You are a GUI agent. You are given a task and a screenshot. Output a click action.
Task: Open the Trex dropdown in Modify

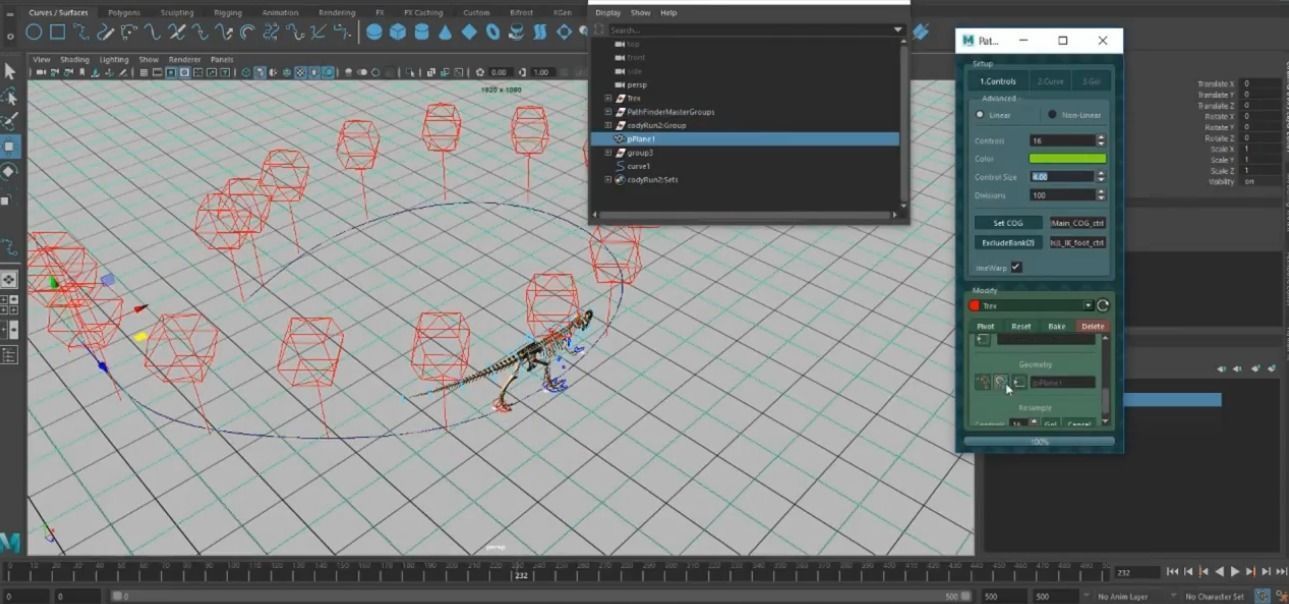1088,306
